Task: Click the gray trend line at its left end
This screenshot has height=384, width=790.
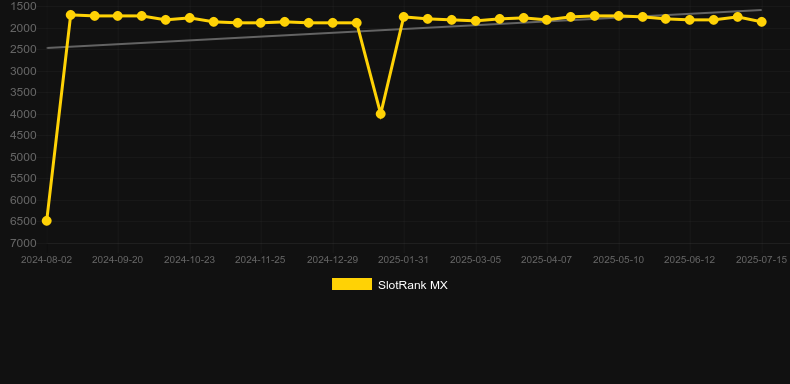Action: pos(48,48)
